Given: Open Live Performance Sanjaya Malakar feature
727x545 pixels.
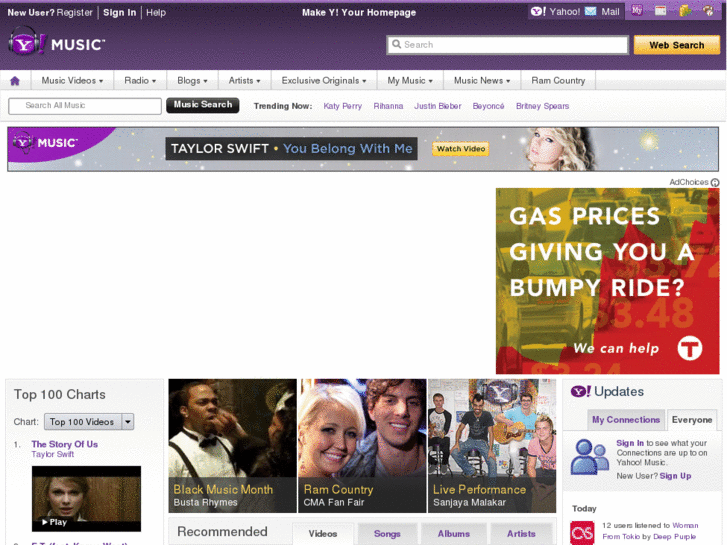Looking at the screenshot, I should click(492, 446).
